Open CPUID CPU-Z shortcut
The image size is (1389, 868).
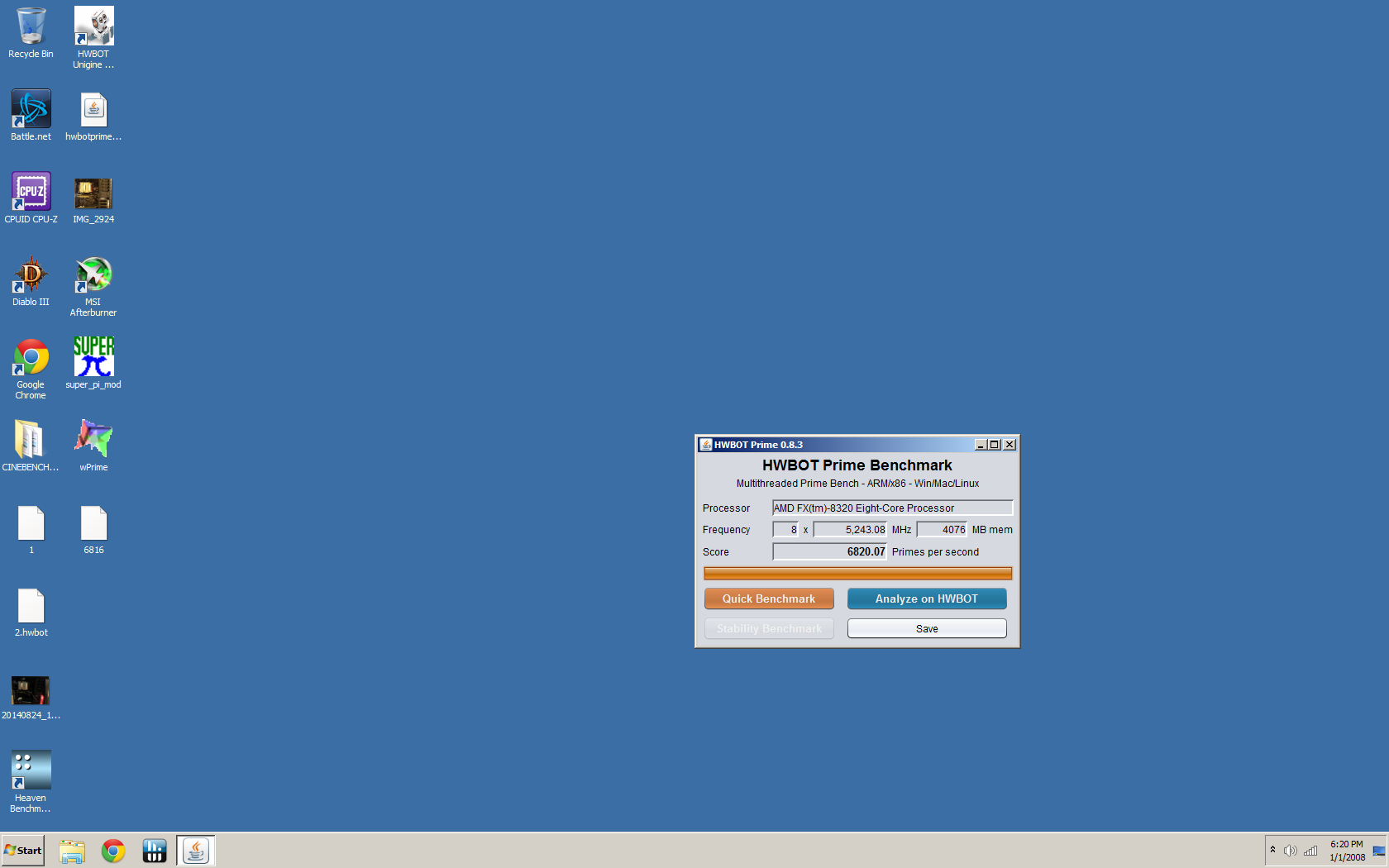[x=31, y=198]
